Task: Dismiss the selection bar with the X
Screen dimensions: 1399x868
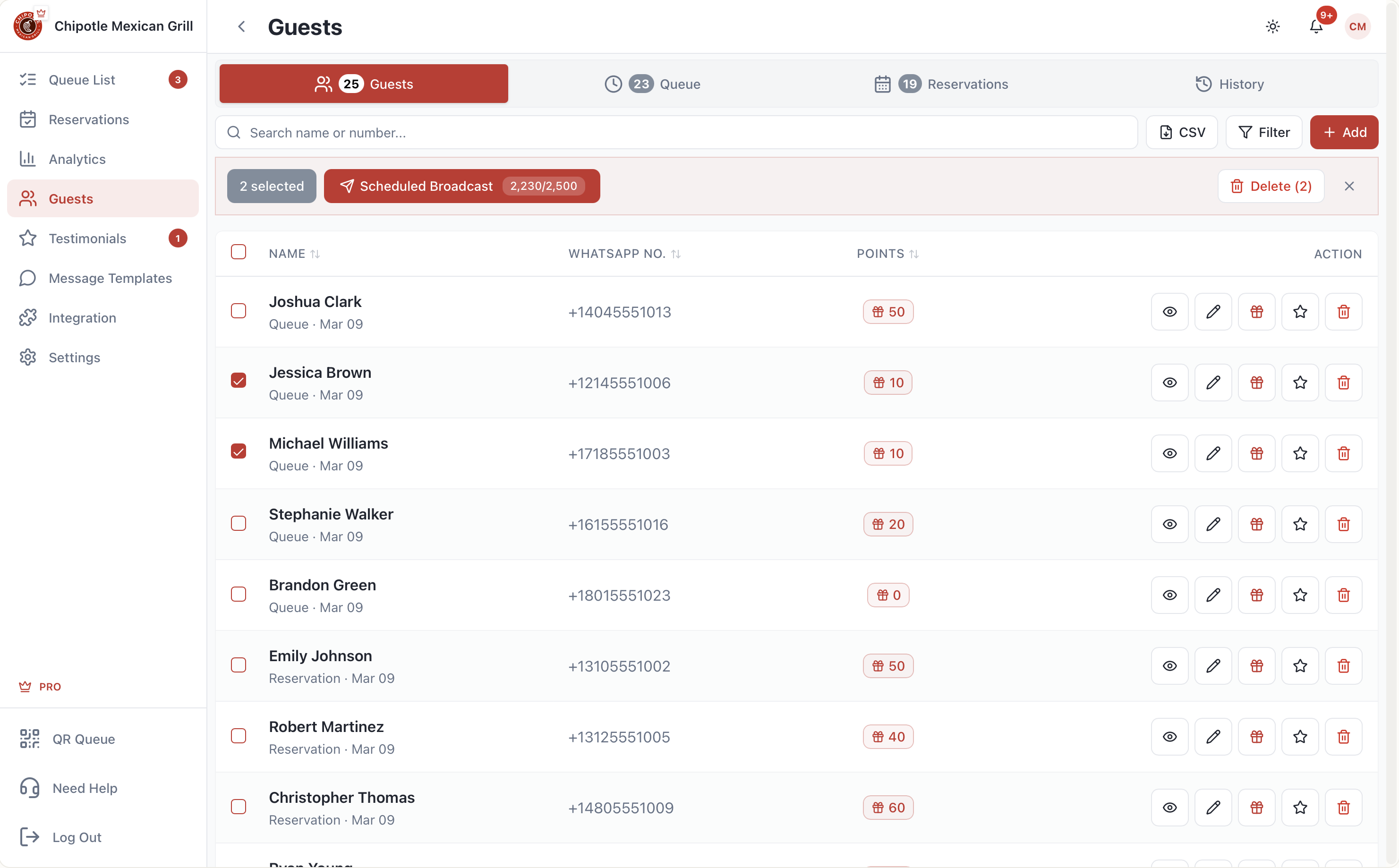Action: (x=1349, y=186)
